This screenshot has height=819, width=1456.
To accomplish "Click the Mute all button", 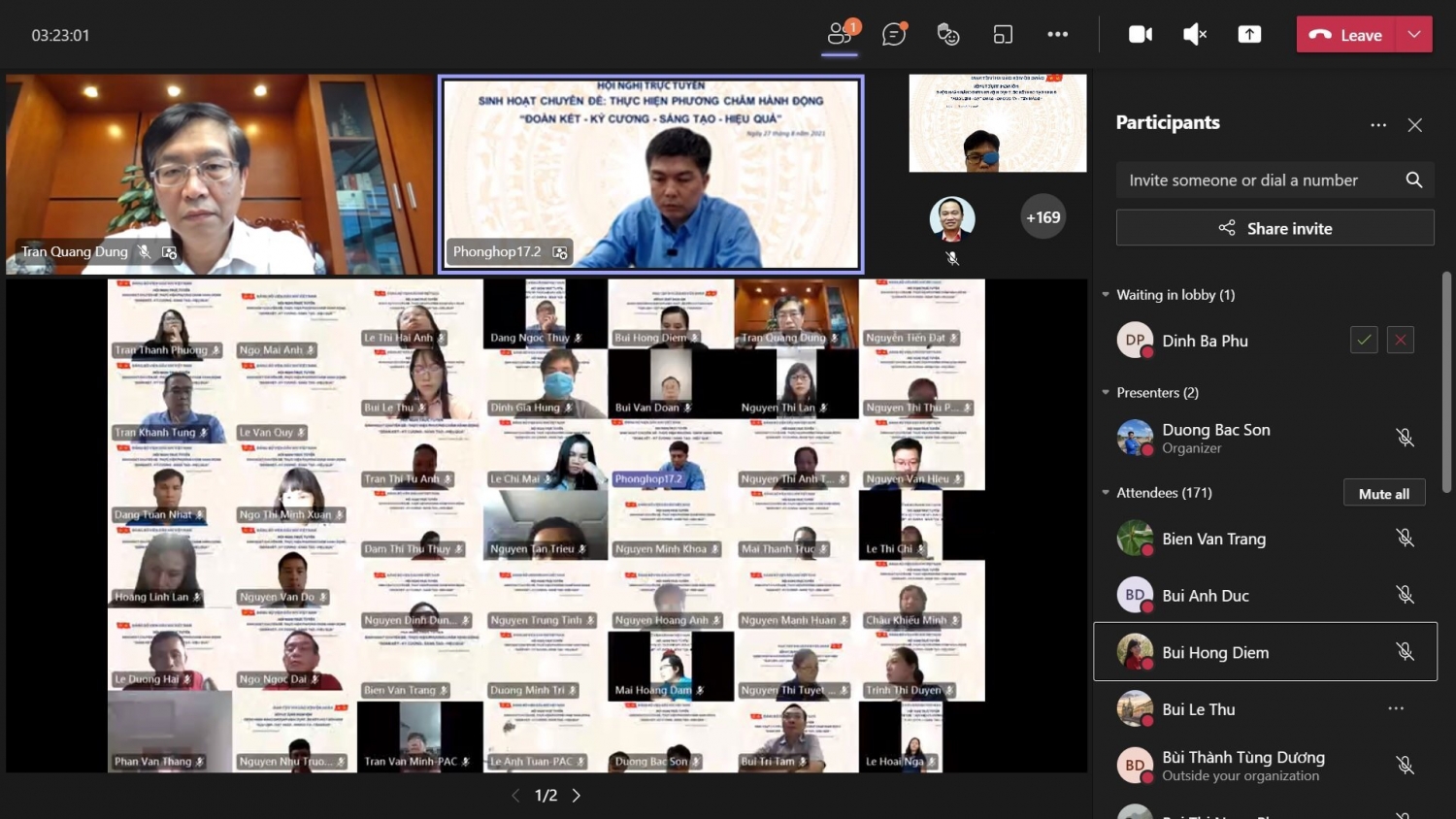I will point(1383,494).
